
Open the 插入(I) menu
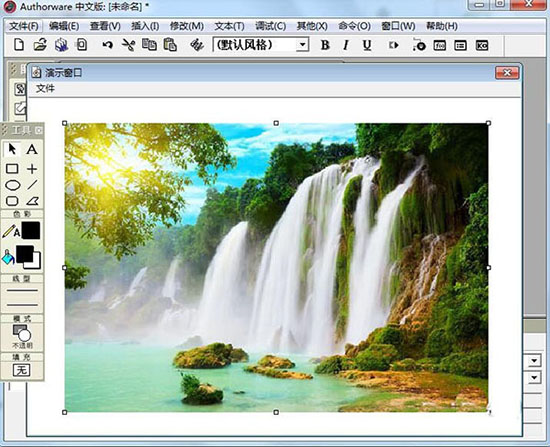click(145, 26)
